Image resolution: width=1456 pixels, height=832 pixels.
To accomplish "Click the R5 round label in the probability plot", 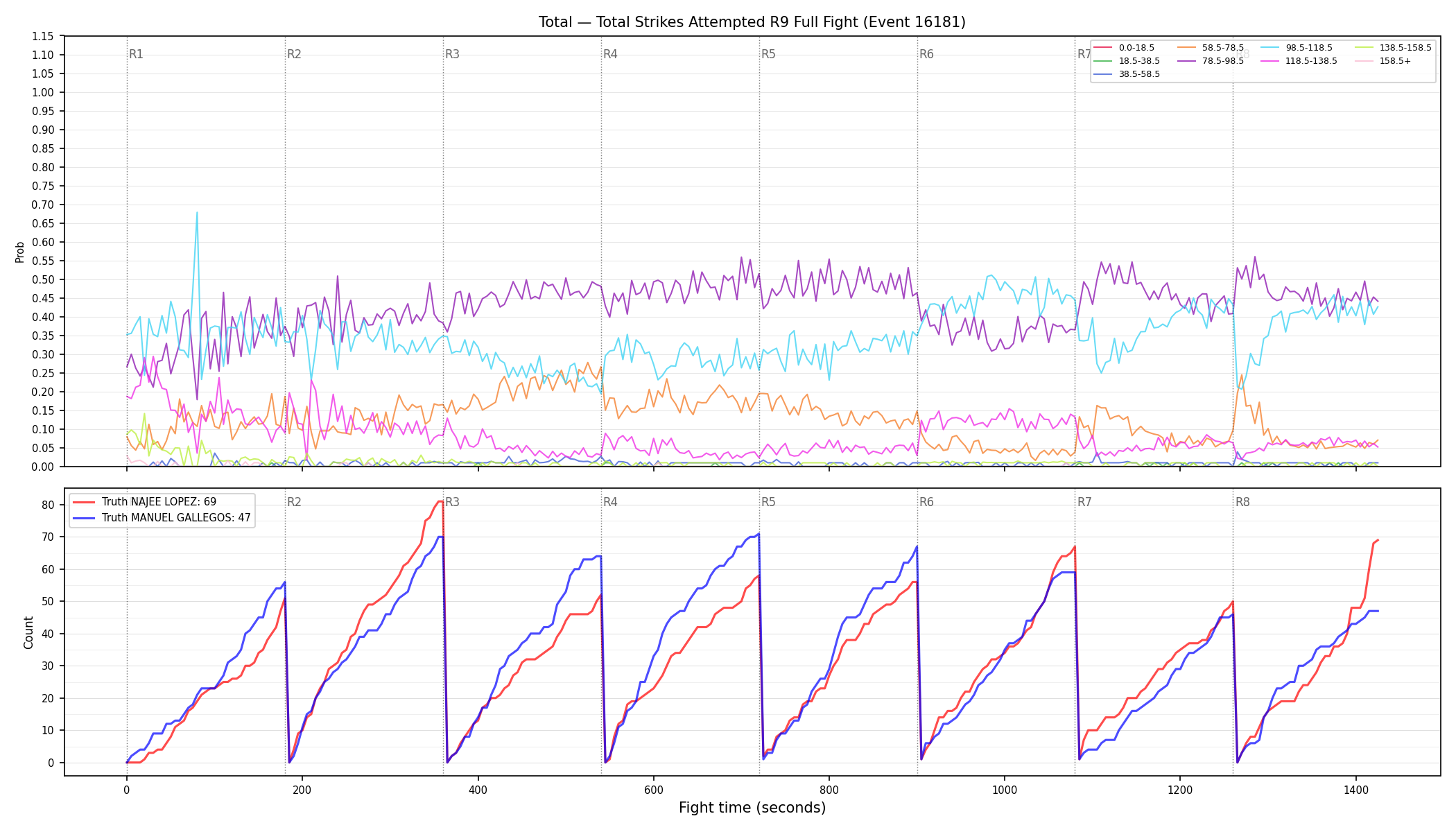I will pyautogui.click(x=768, y=54).
